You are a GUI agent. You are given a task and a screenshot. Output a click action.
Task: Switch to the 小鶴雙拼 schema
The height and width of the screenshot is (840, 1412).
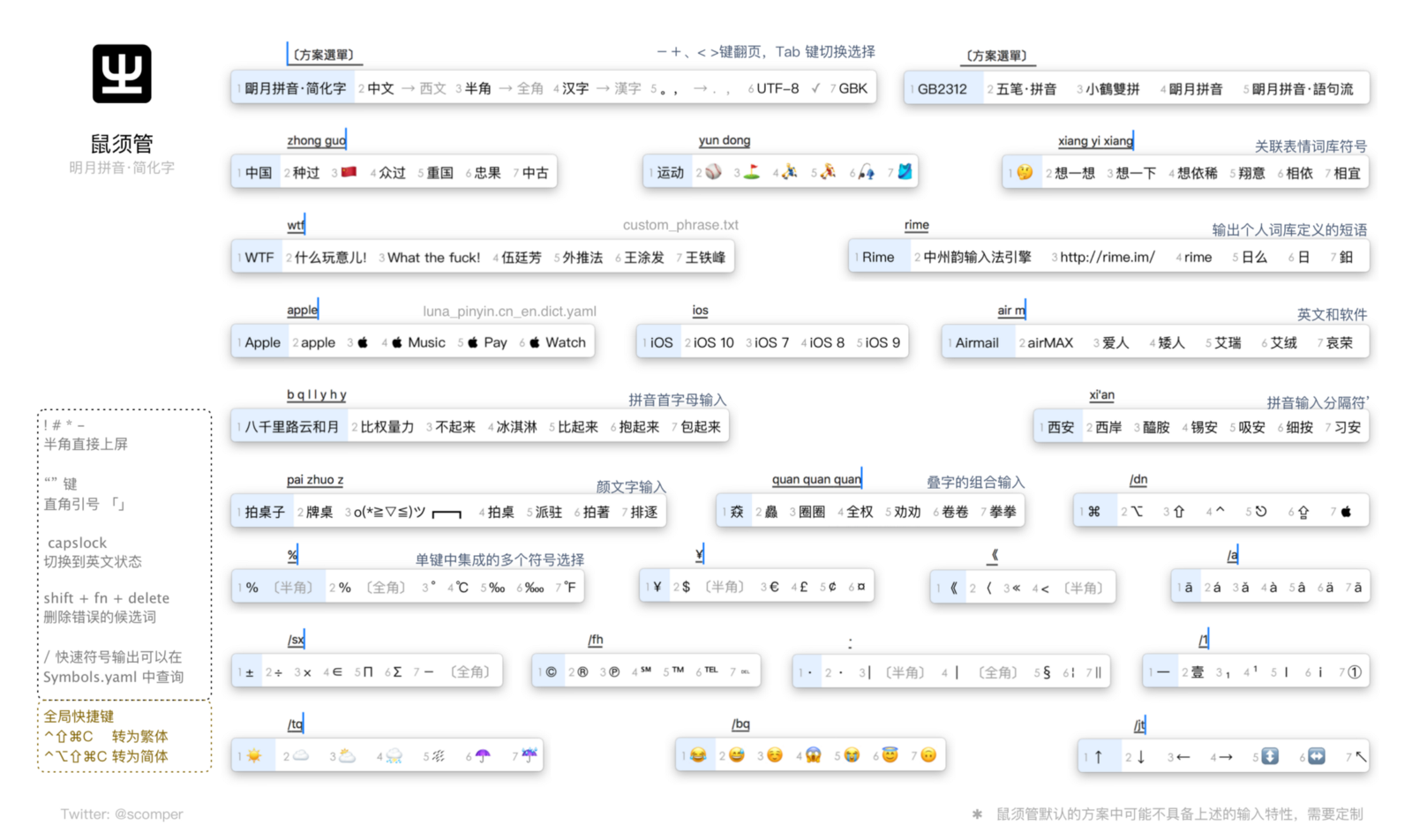point(1113,89)
